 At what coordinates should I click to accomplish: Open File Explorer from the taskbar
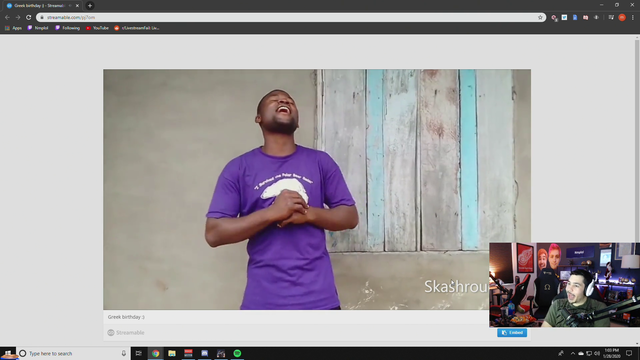tap(172, 353)
